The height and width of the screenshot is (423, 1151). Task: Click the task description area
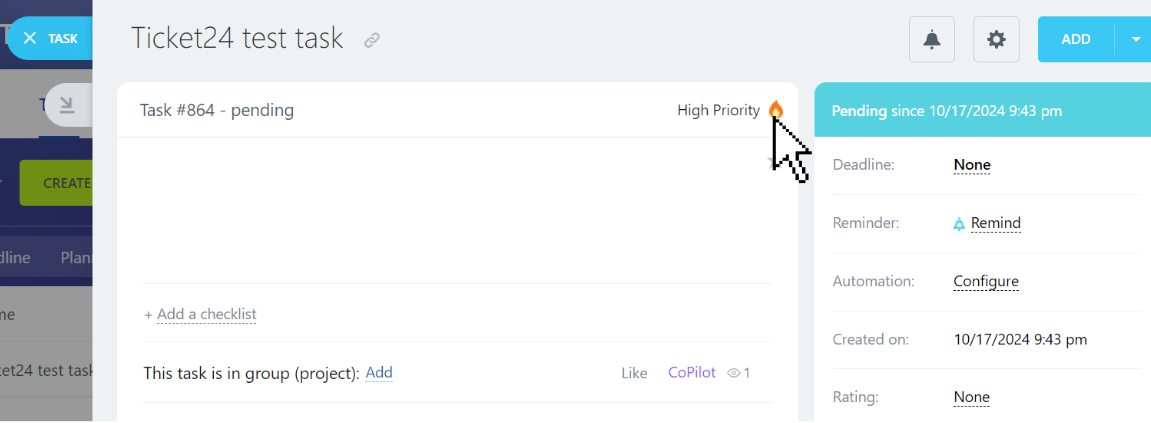pos(457,210)
